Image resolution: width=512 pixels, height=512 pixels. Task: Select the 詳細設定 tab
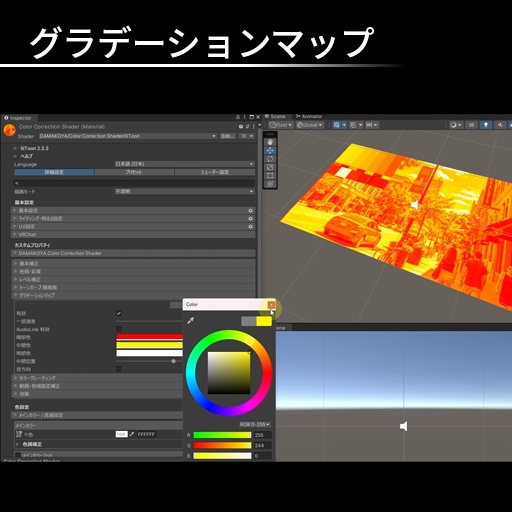(54, 172)
